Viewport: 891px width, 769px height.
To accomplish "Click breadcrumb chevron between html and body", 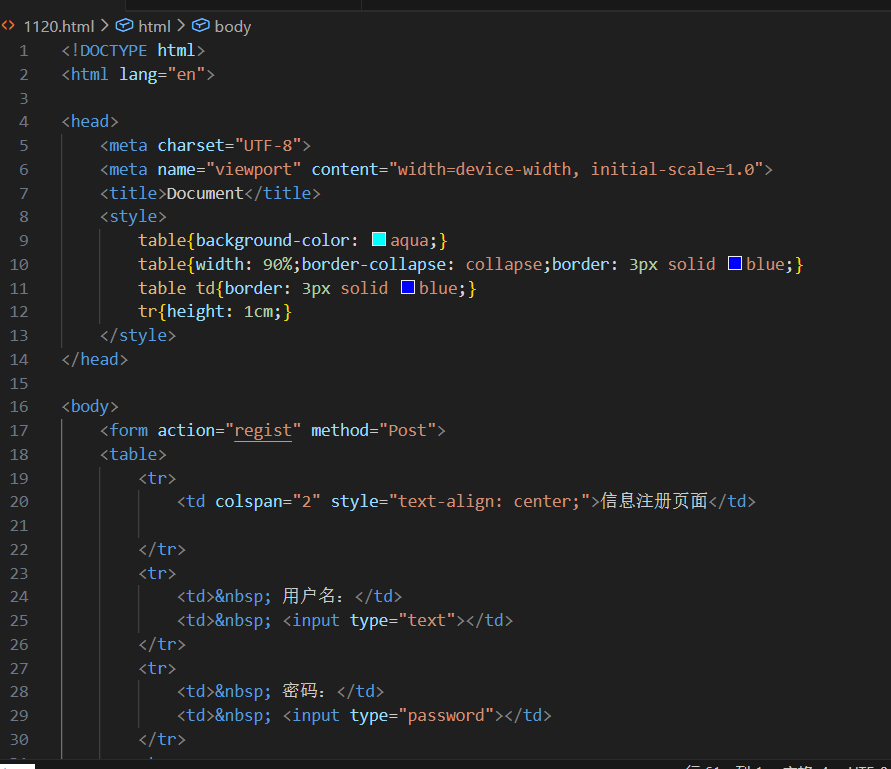I will click(181, 26).
